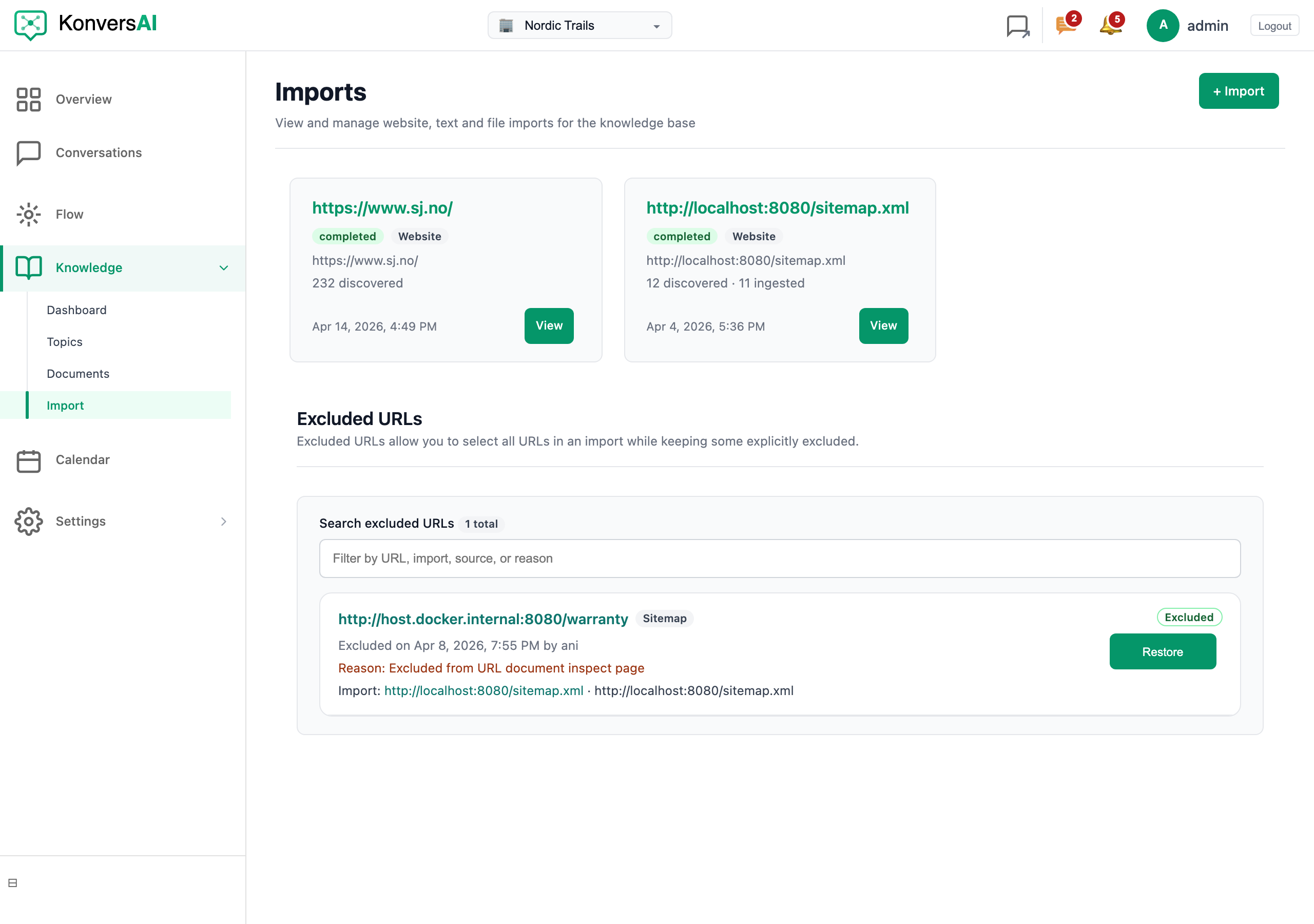
Task: Open the Dashboard submenu item
Action: (x=76, y=310)
